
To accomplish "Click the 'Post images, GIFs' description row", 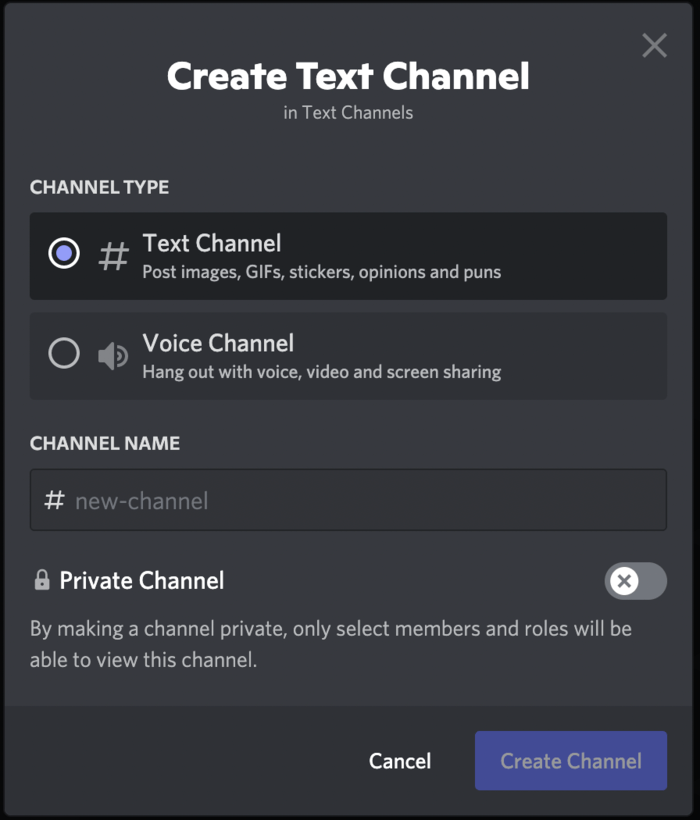I will tap(322, 272).
